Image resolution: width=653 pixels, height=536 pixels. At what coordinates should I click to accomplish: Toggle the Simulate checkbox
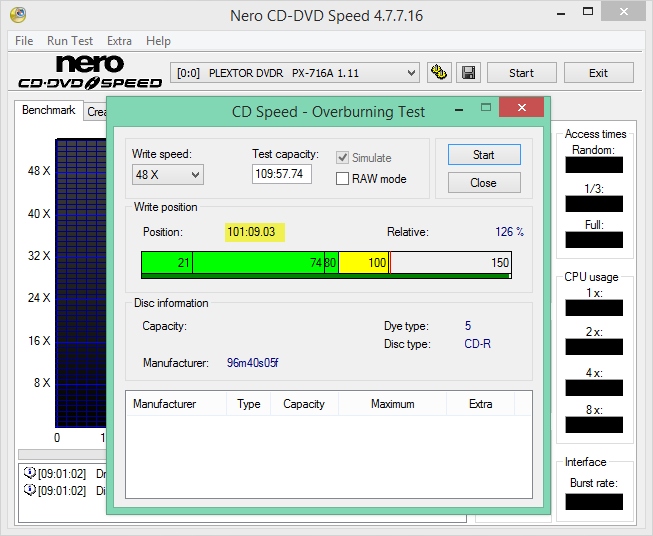pyautogui.click(x=343, y=158)
